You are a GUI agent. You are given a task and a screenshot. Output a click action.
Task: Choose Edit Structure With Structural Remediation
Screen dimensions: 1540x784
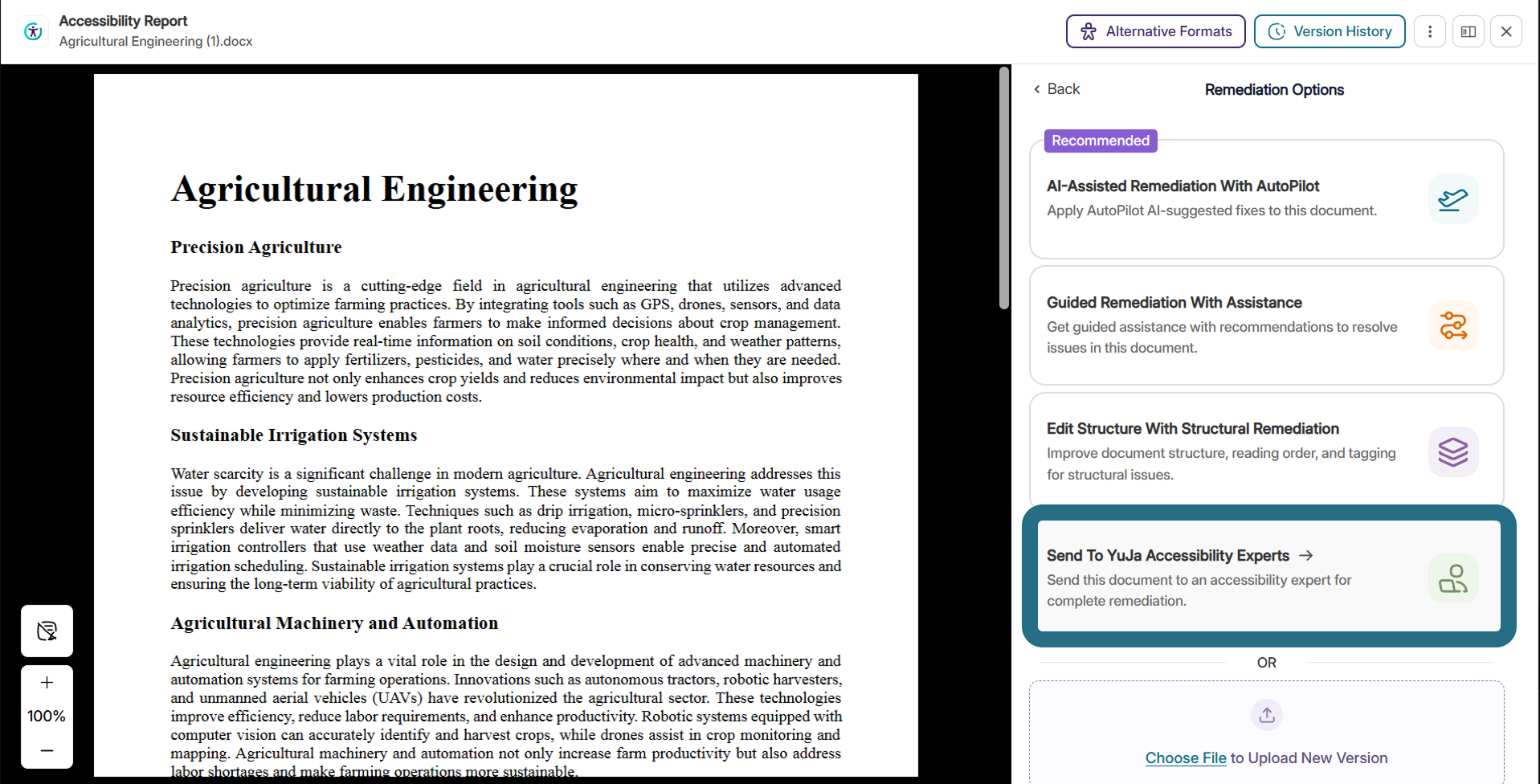coord(1266,450)
